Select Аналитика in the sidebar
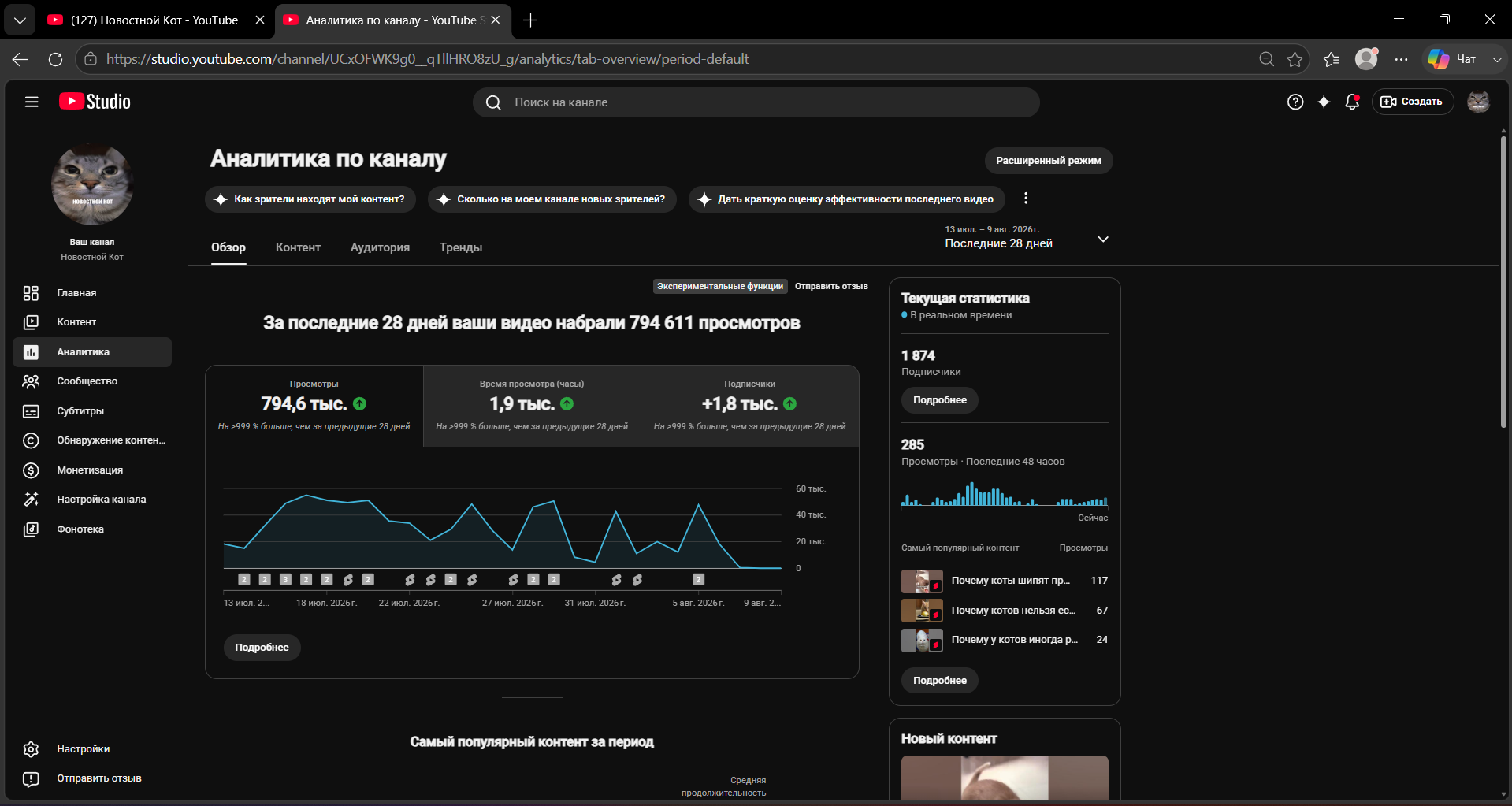Screen dimensions: 1512x806 92,352
